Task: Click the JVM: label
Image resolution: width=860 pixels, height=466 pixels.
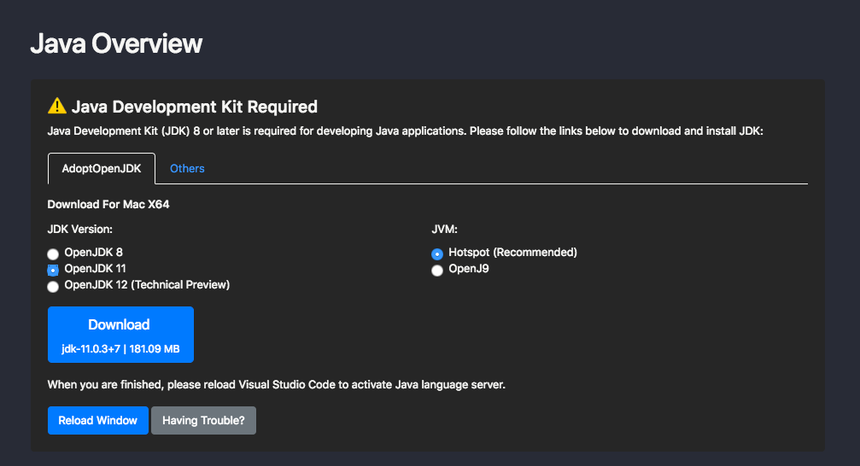Action: pyautogui.click(x=445, y=229)
